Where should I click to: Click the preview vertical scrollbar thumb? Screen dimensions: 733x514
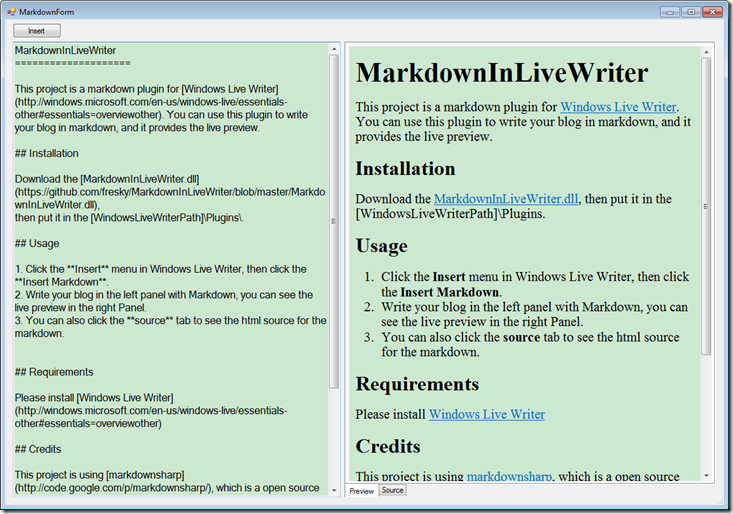pyautogui.click(x=706, y=206)
